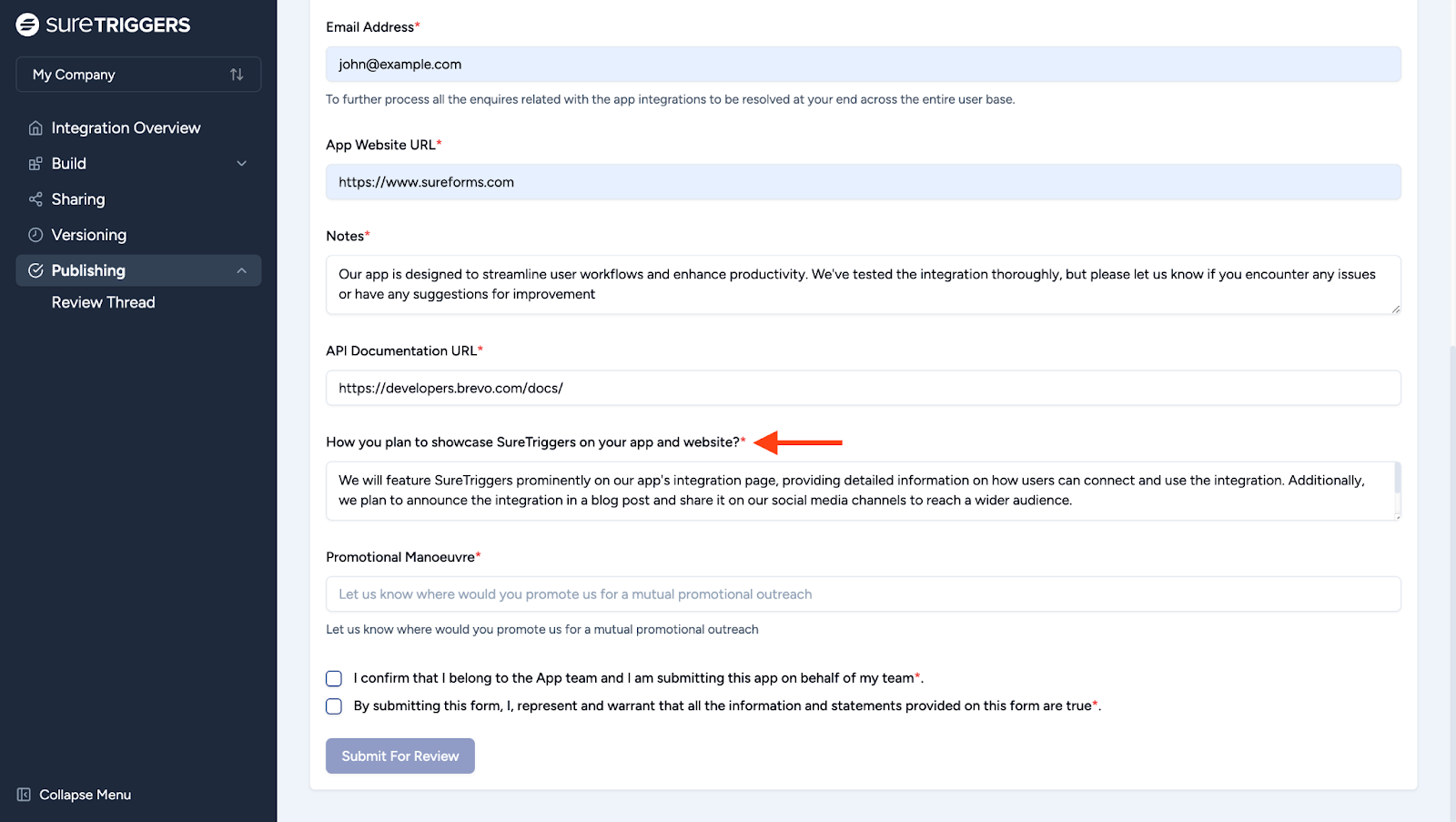The image size is (1456, 822).
Task: Click the sort arrows inside My Company selector
Action: [238, 74]
